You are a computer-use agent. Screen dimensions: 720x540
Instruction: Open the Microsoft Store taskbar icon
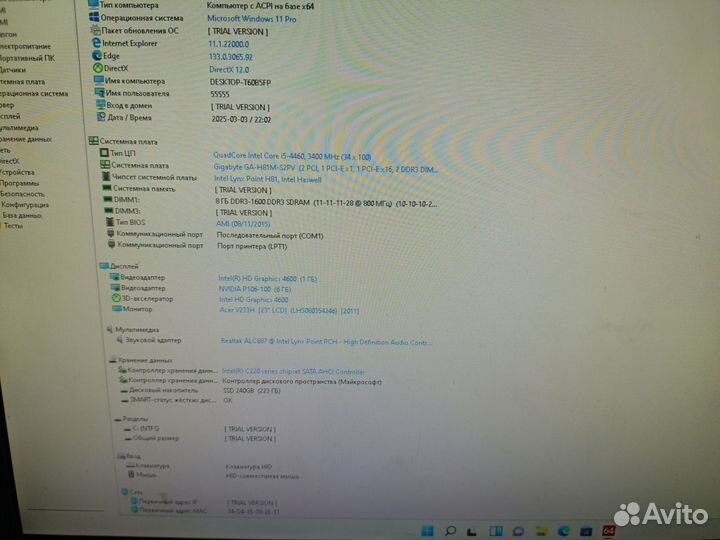(586, 531)
